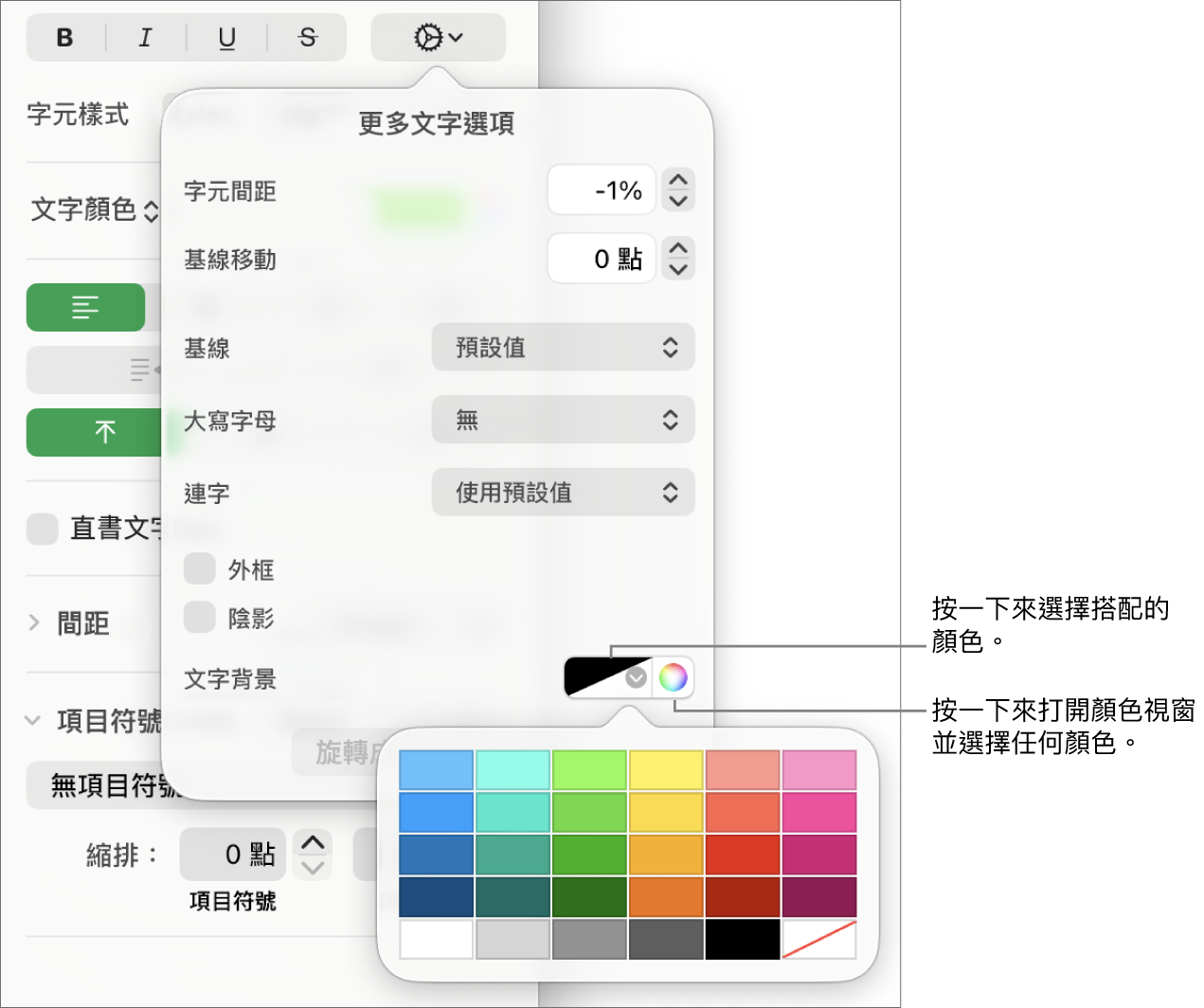Open the color wheel next to 文字背景
The width and height of the screenshot is (1204, 1008).
[x=674, y=676]
